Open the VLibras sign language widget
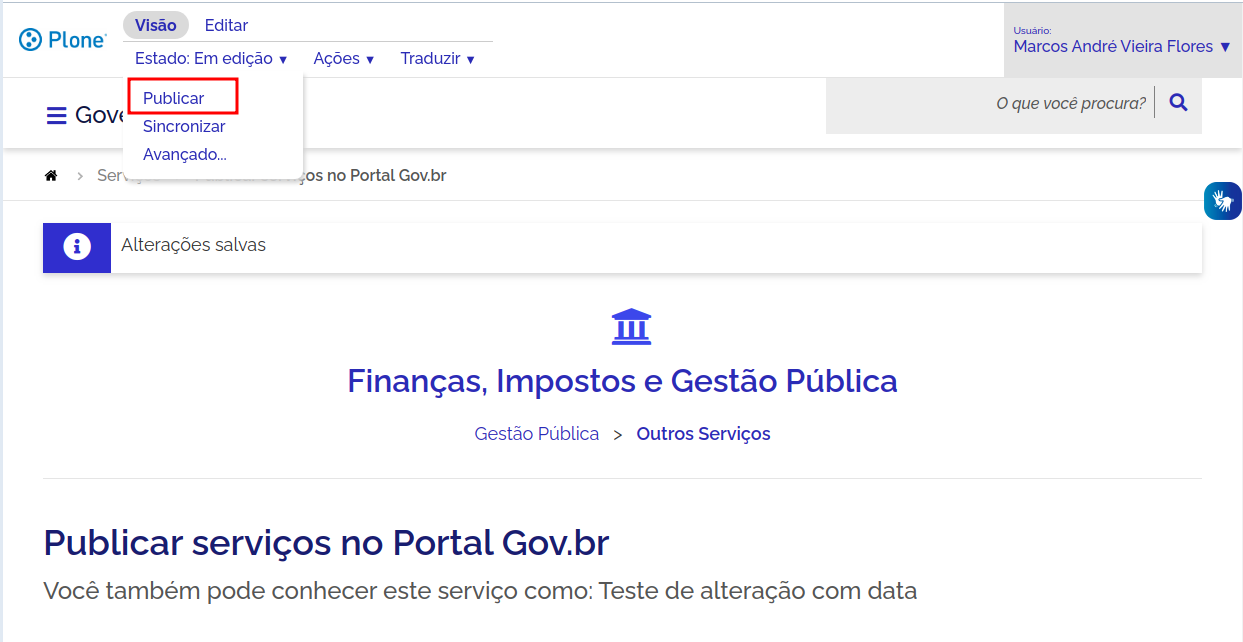 (1222, 201)
